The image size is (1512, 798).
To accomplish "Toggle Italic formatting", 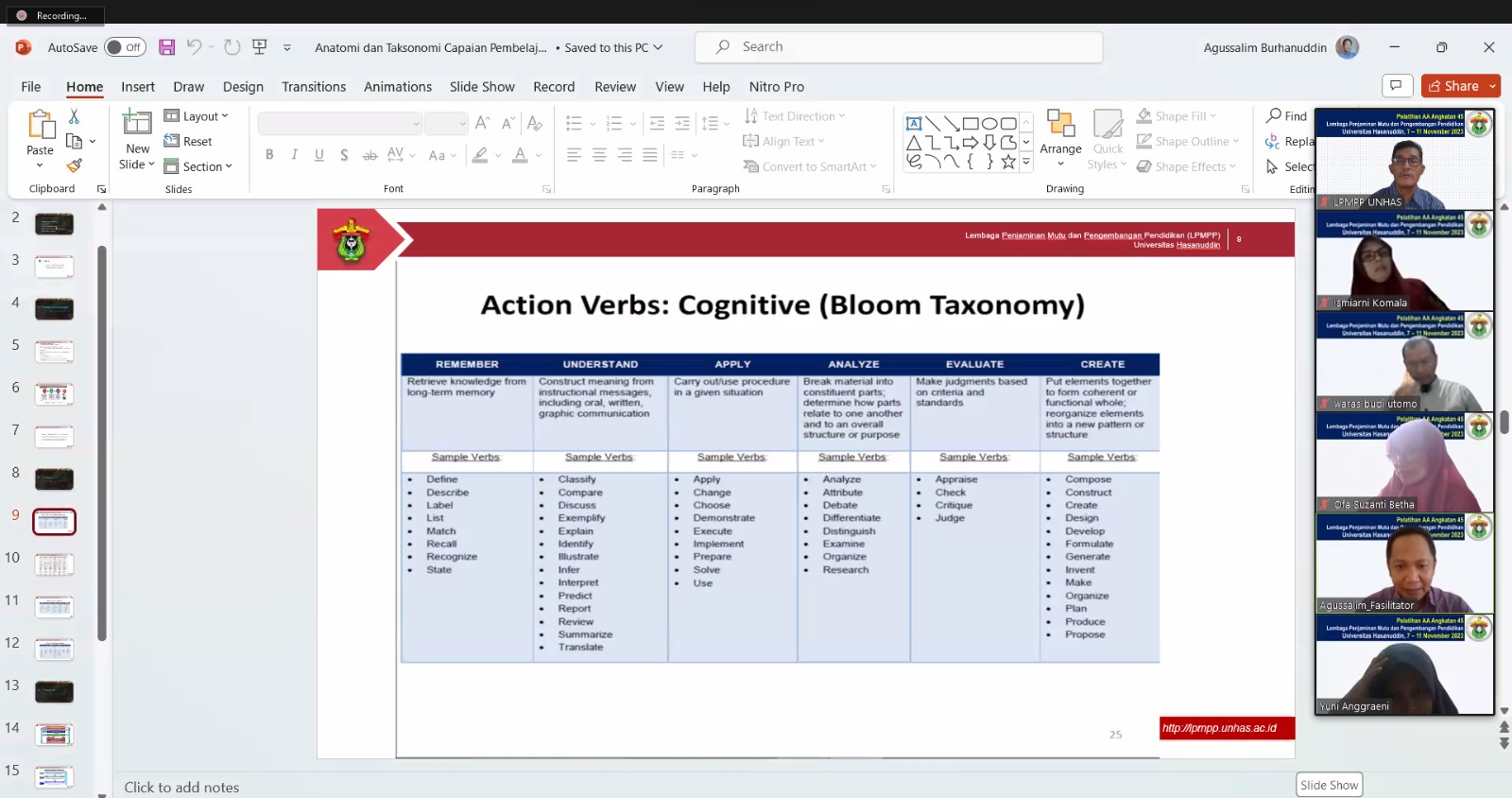I will point(294,155).
